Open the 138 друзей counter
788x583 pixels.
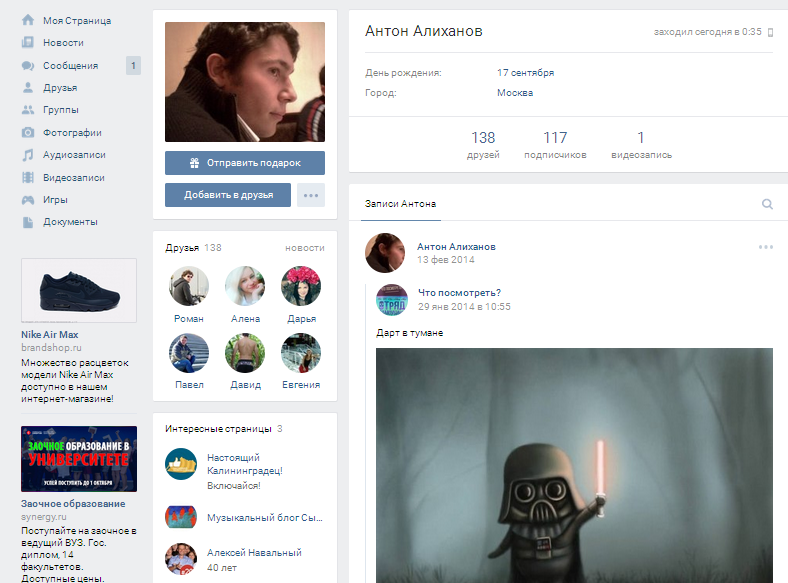483,145
